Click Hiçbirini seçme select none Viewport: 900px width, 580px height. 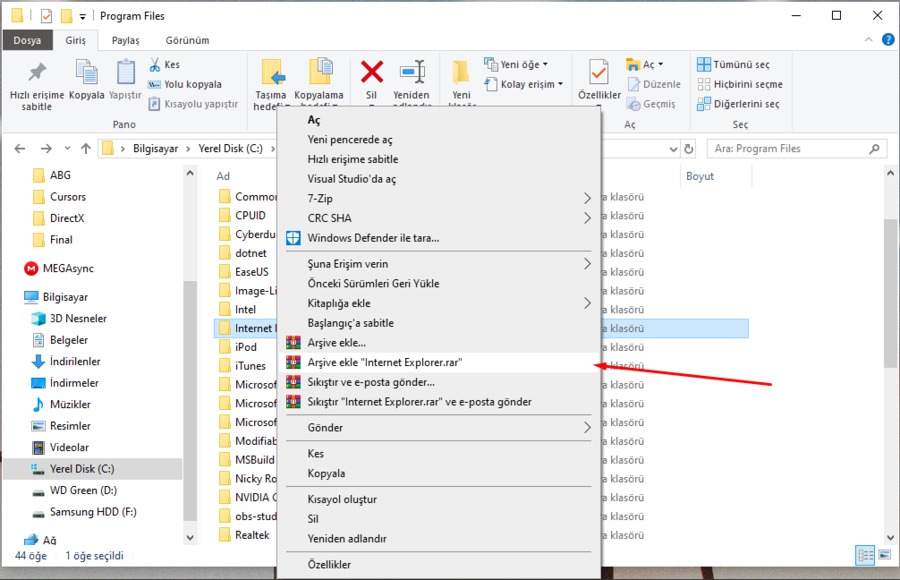pyautogui.click(x=739, y=84)
